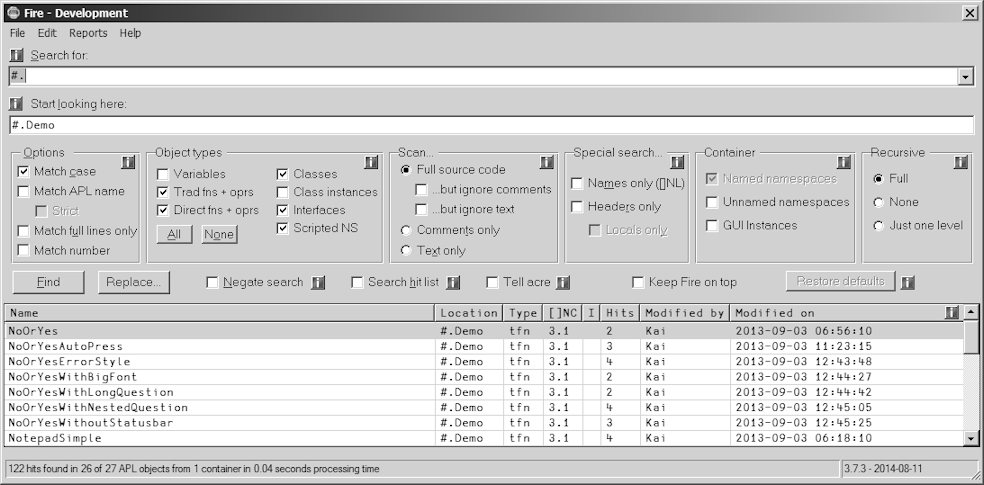Click the None object types button
Screen dimensions: 984x485
click(219, 235)
